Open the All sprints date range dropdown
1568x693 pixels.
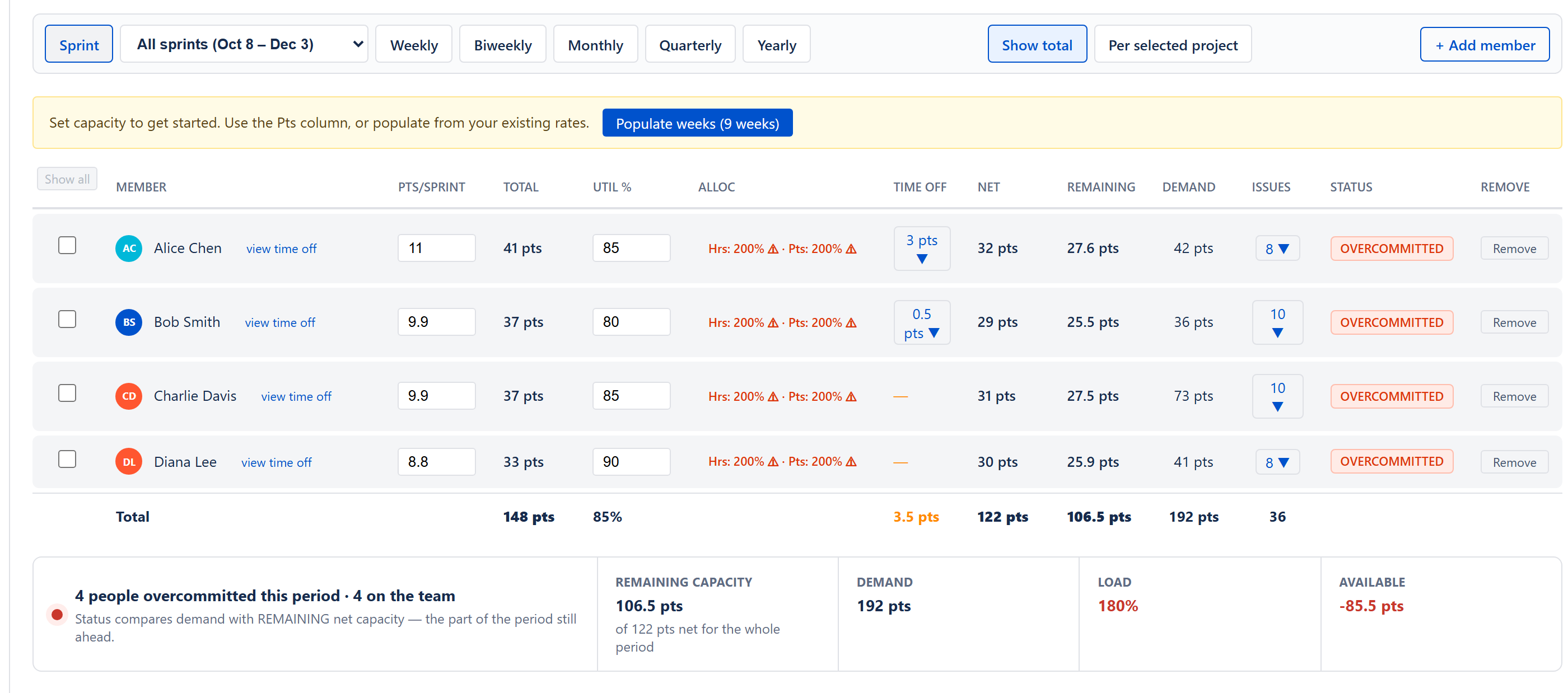pos(244,44)
